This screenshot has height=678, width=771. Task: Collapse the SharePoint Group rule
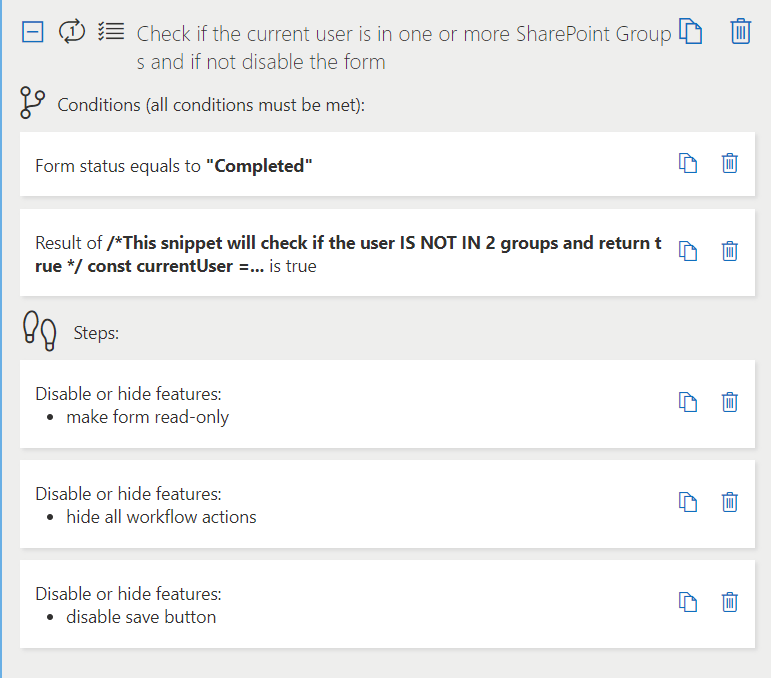pyautogui.click(x=32, y=32)
